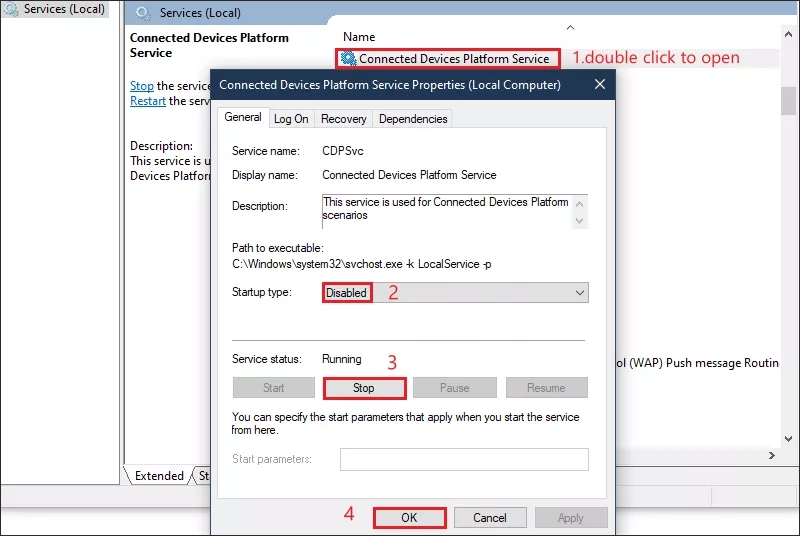Click the Cancel button
Screen dimensions: 800x536
[x=490, y=518]
